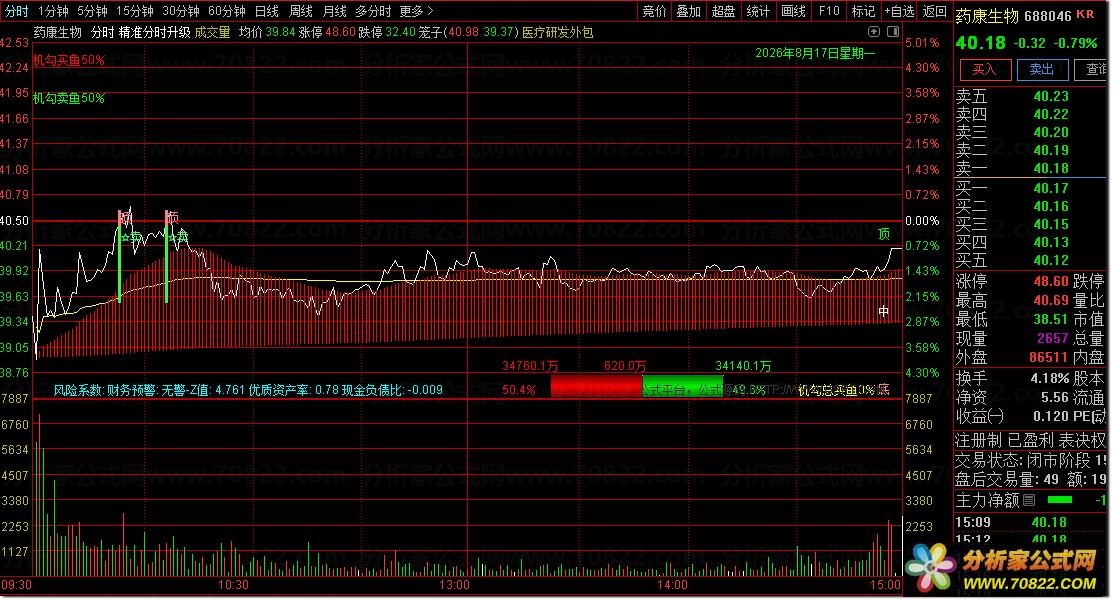Click the KR marker beside stock code
This screenshot has width=1113, height=600.
click(x=1085, y=14)
